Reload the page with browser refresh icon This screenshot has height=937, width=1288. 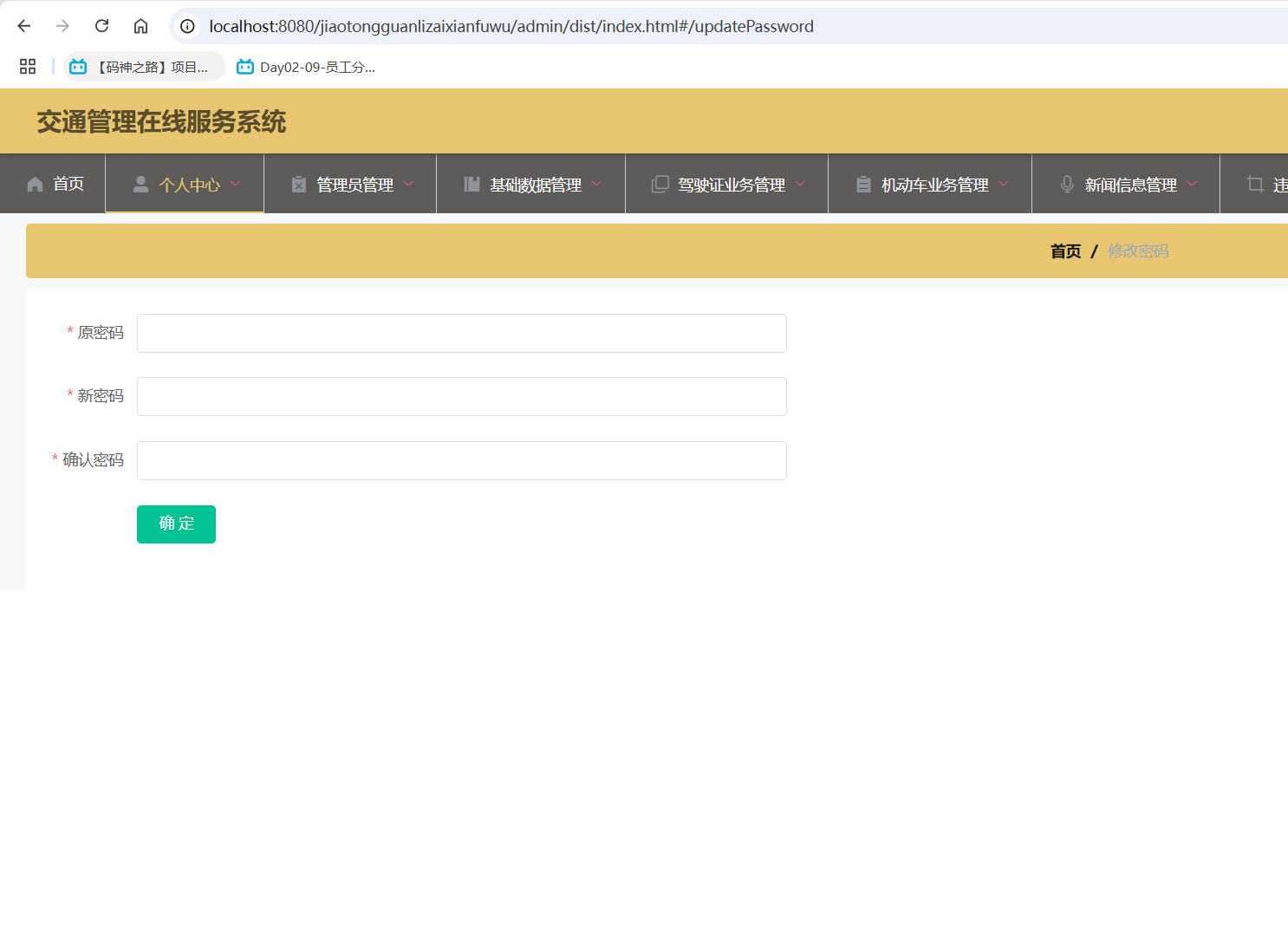coord(102,26)
